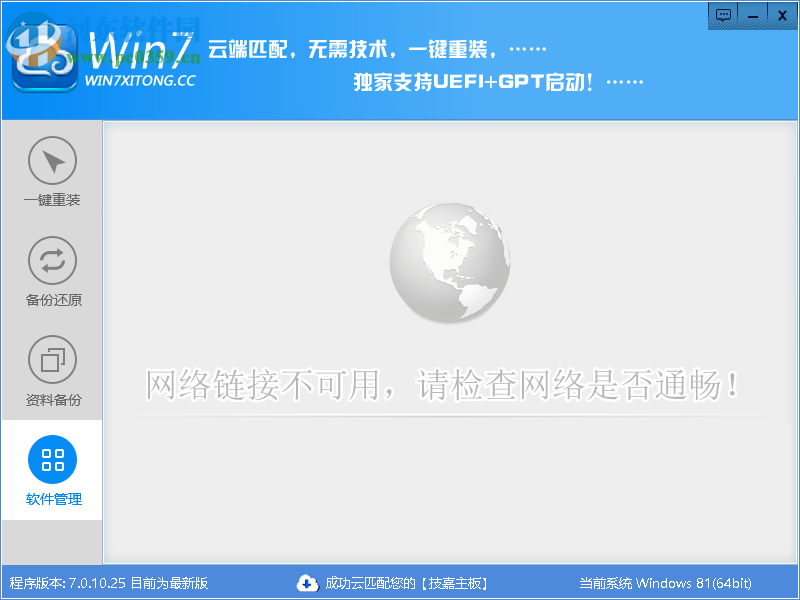Select the 一键重装 one-click reinstall icon
This screenshot has height=600, width=800.
52,160
